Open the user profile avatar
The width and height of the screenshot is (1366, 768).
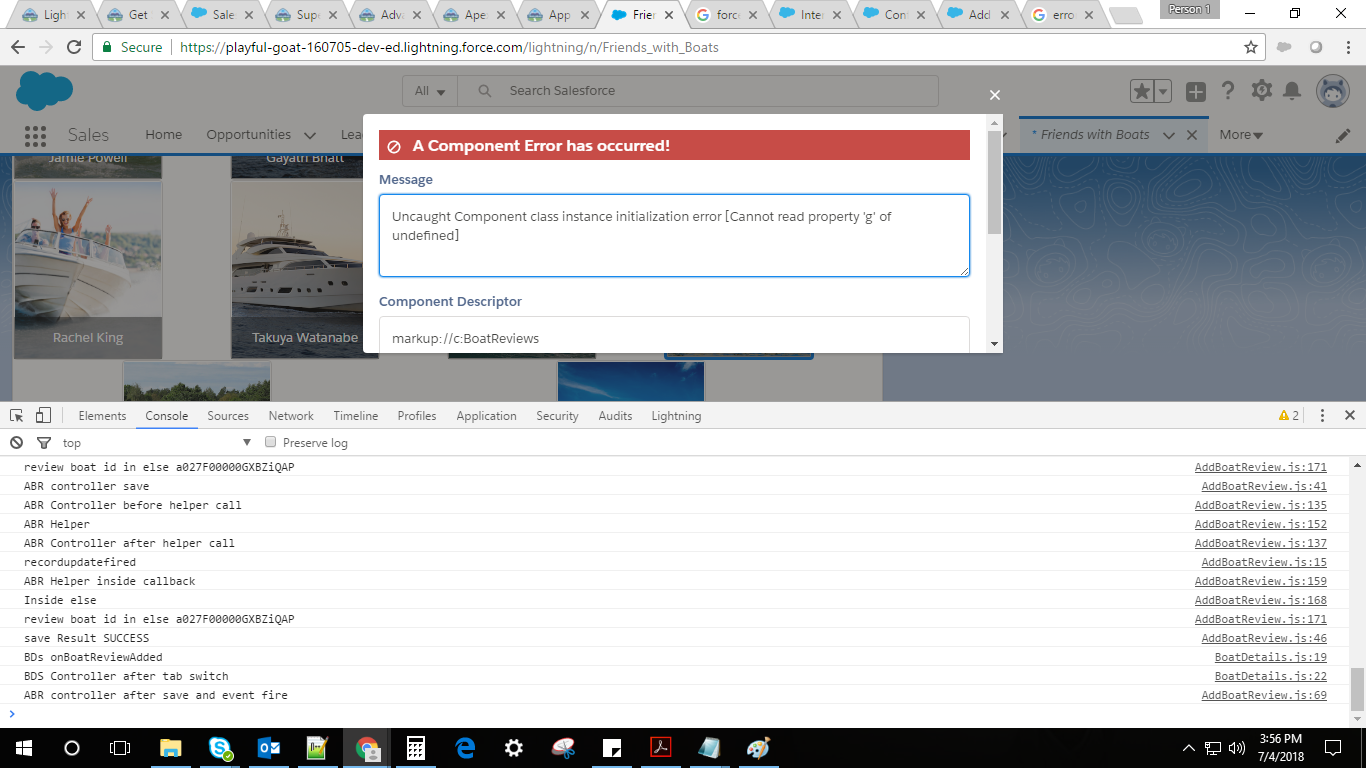click(1332, 91)
